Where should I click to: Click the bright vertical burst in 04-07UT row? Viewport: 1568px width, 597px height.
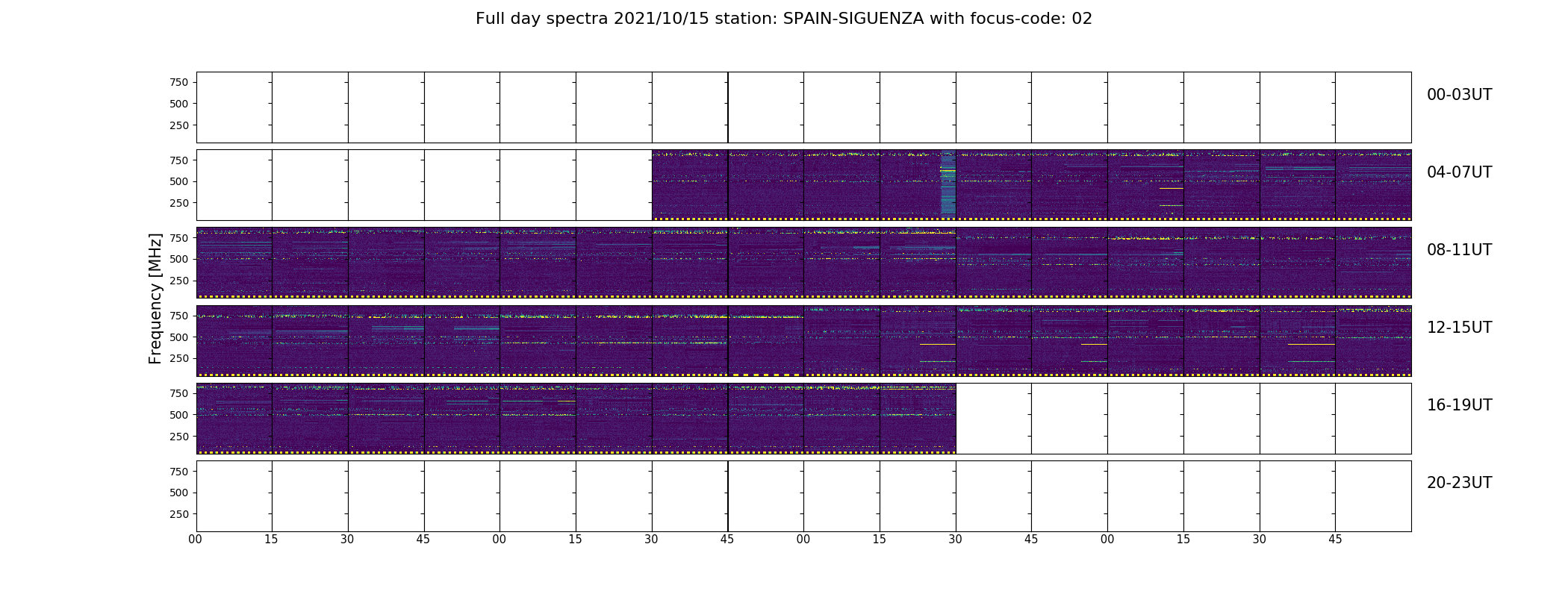pyautogui.click(x=948, y=184)
